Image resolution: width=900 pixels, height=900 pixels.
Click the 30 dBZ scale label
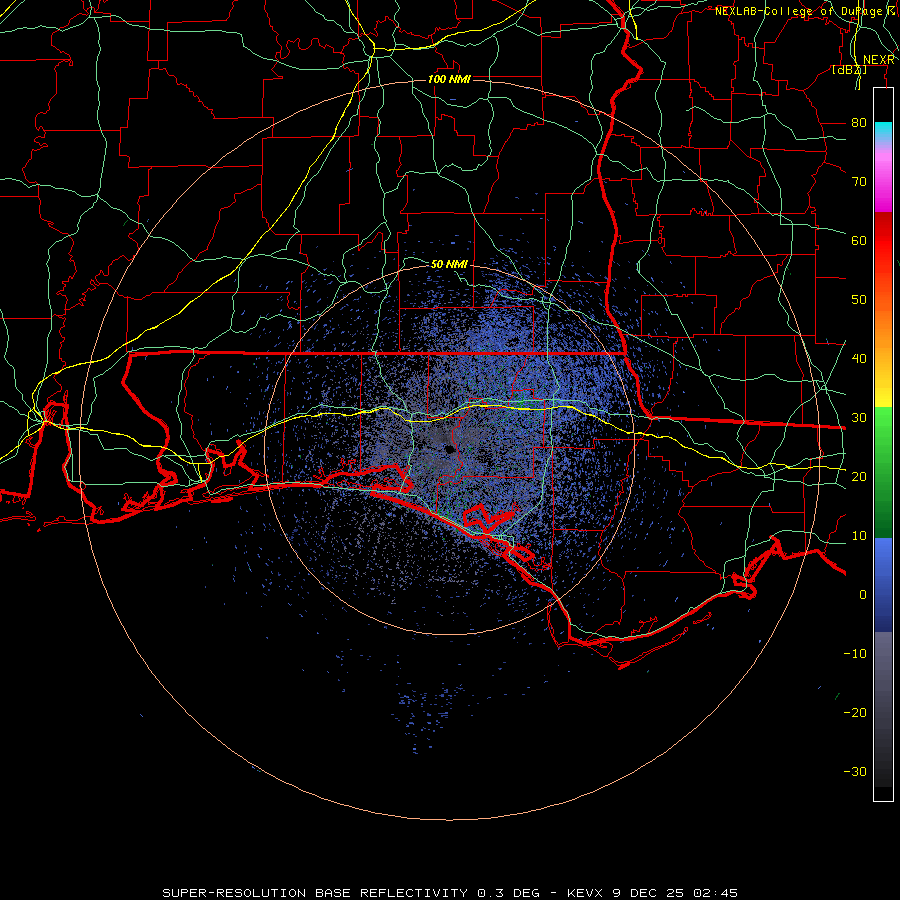click(x=859, y=417)
